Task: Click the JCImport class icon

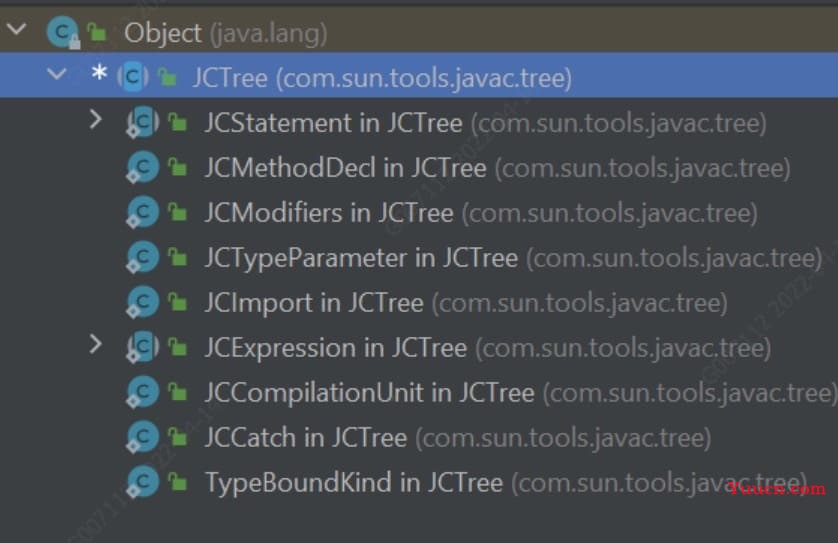Action: pyautogui.click(x=142, y=302)
